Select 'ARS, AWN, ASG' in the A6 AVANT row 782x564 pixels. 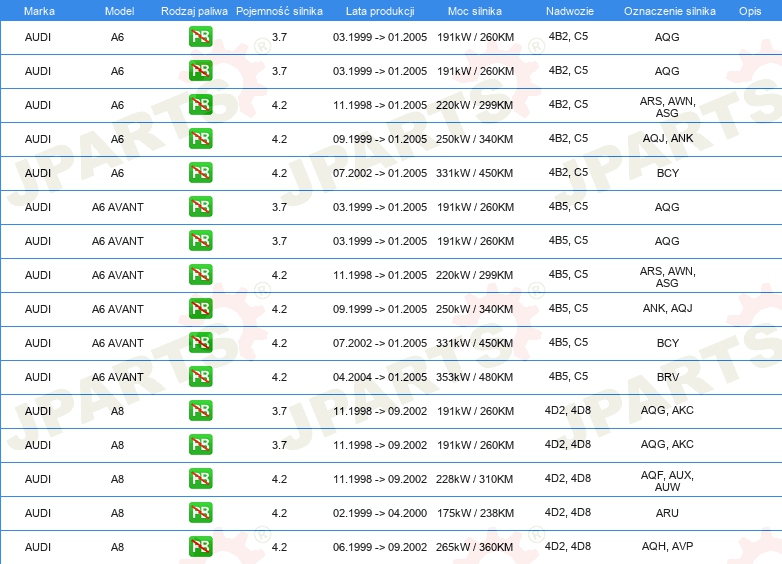(x=667, y=277)
